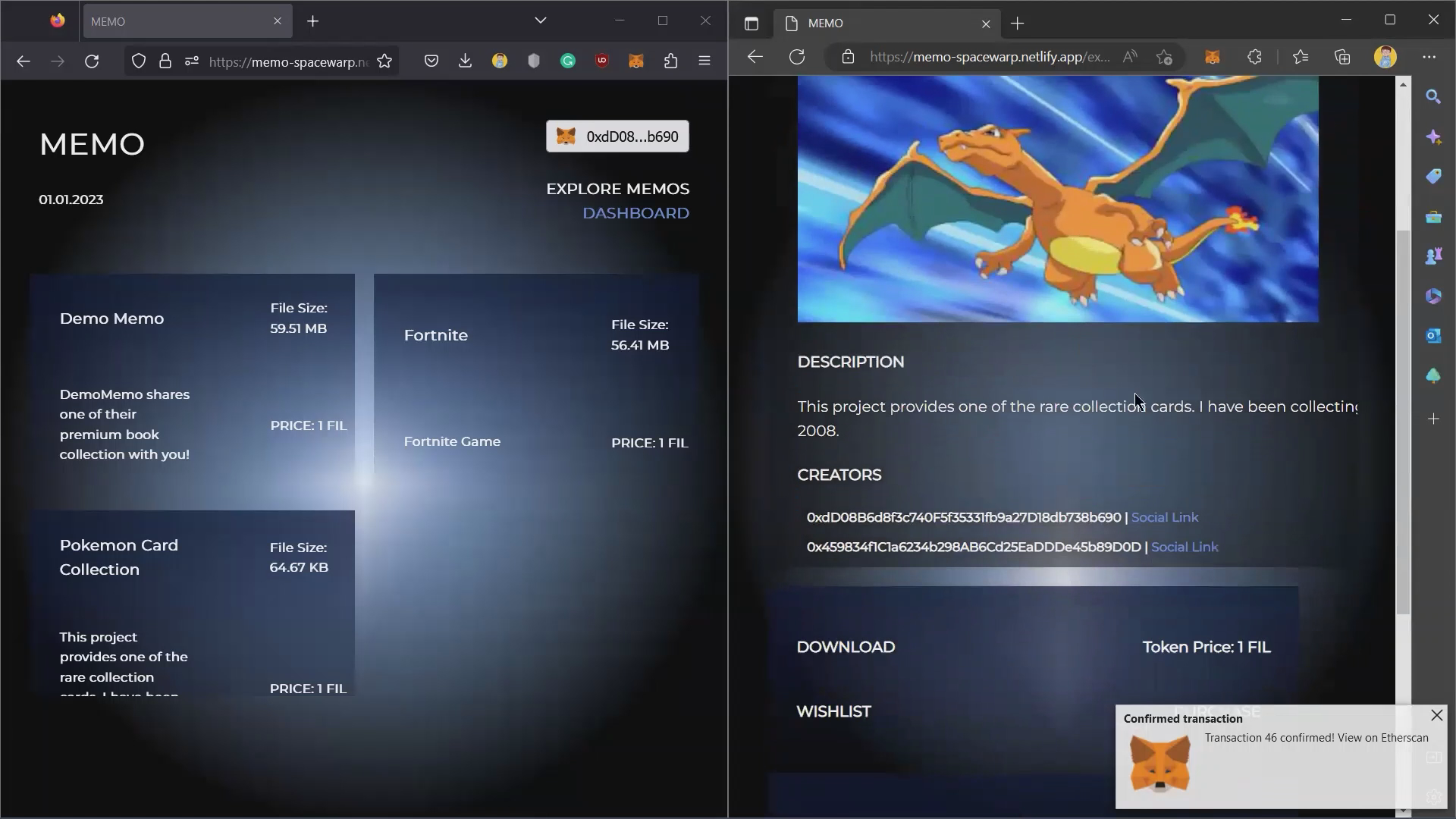The width and height of the screenshot is (1456, 819).
Task: Add page to favorites in Edge
Action: 1164,57
